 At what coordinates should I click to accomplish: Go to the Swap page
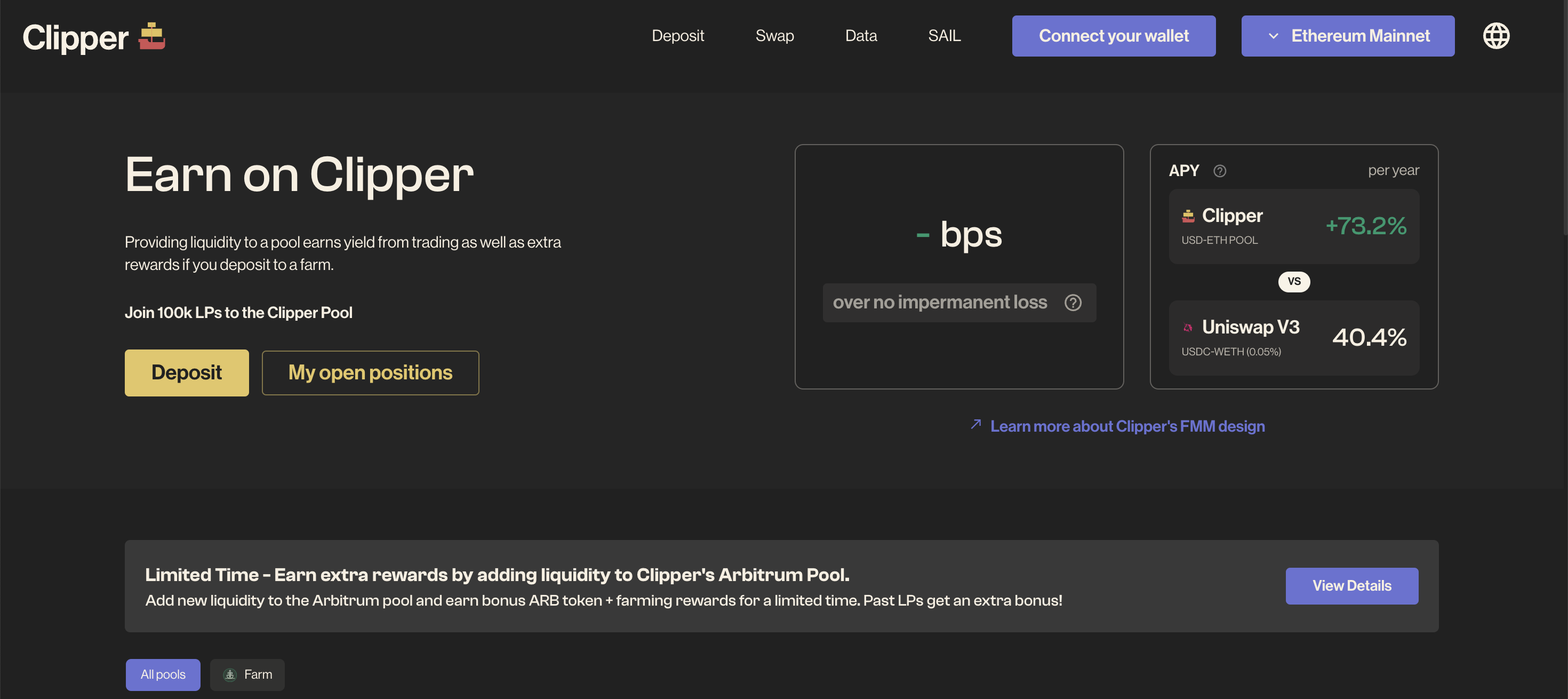click(x=774, y=36)
